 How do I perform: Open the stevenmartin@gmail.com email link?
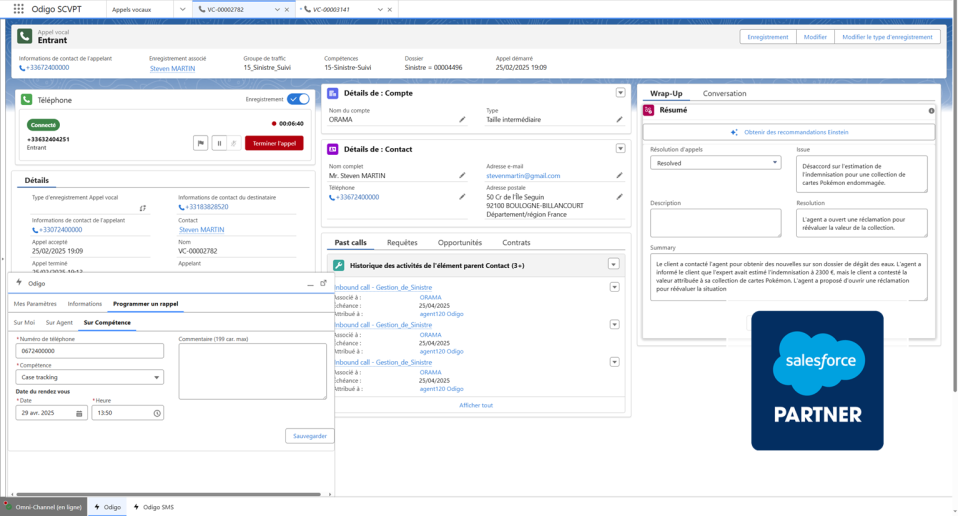[523, 176]
